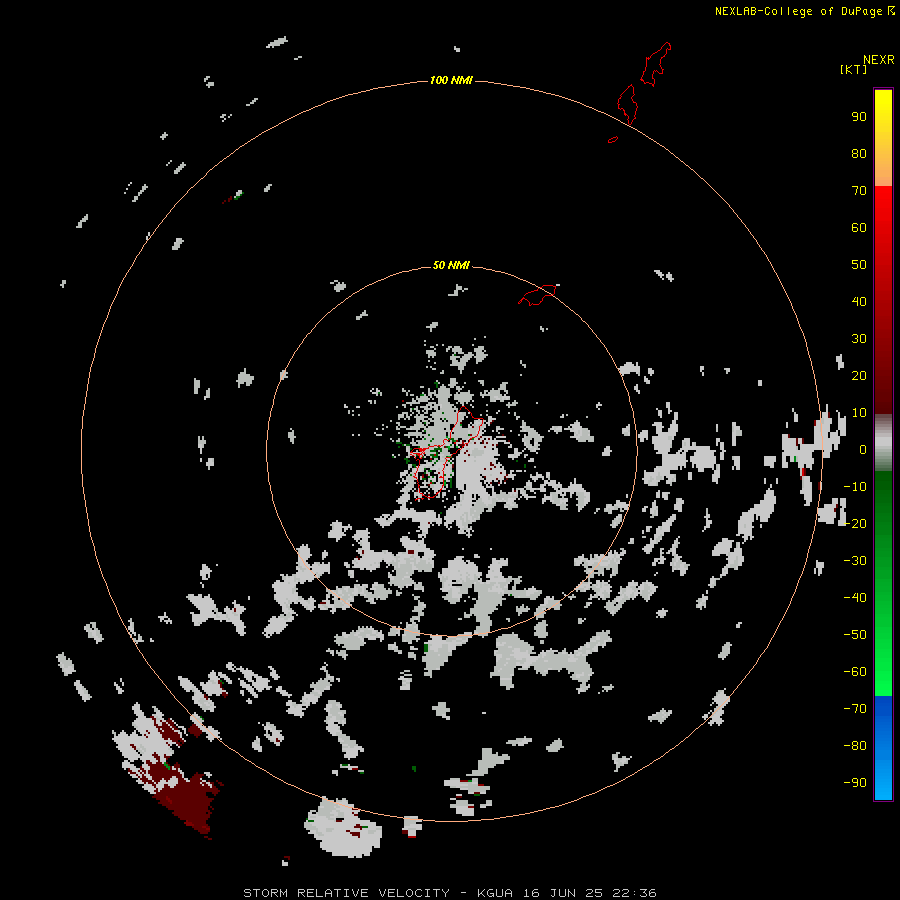Click the NEXR label above the color scale

click(x=879, y=60)
